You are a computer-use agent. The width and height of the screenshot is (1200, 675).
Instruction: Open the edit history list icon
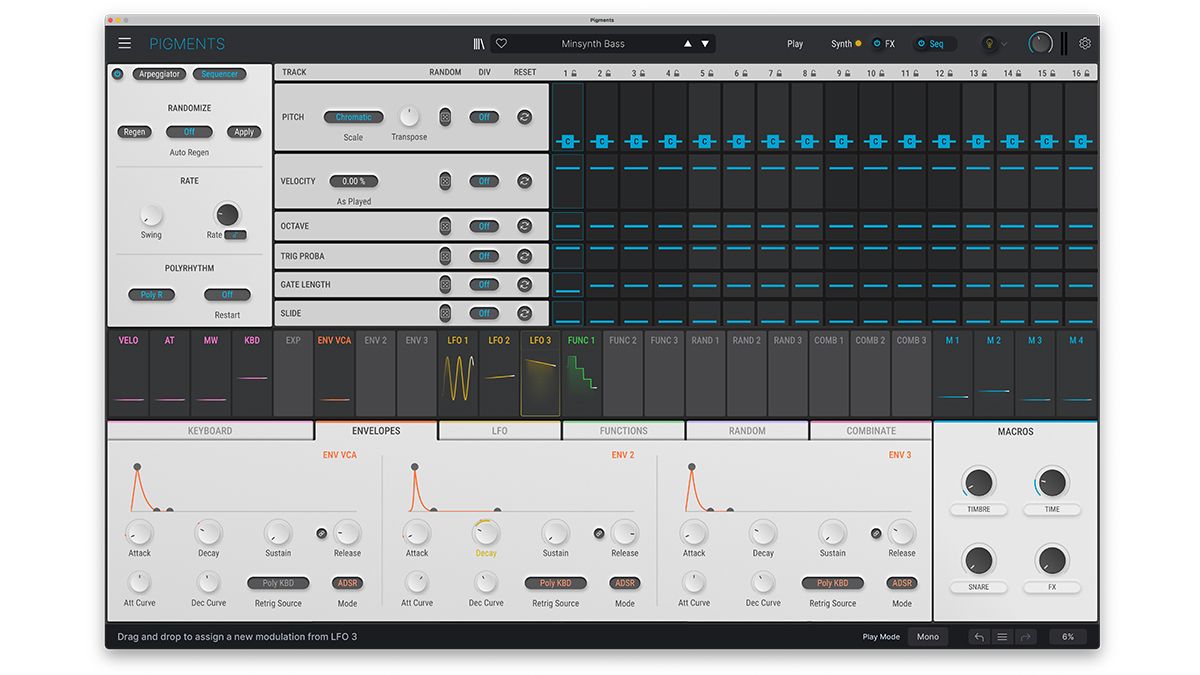point(1002,637)
